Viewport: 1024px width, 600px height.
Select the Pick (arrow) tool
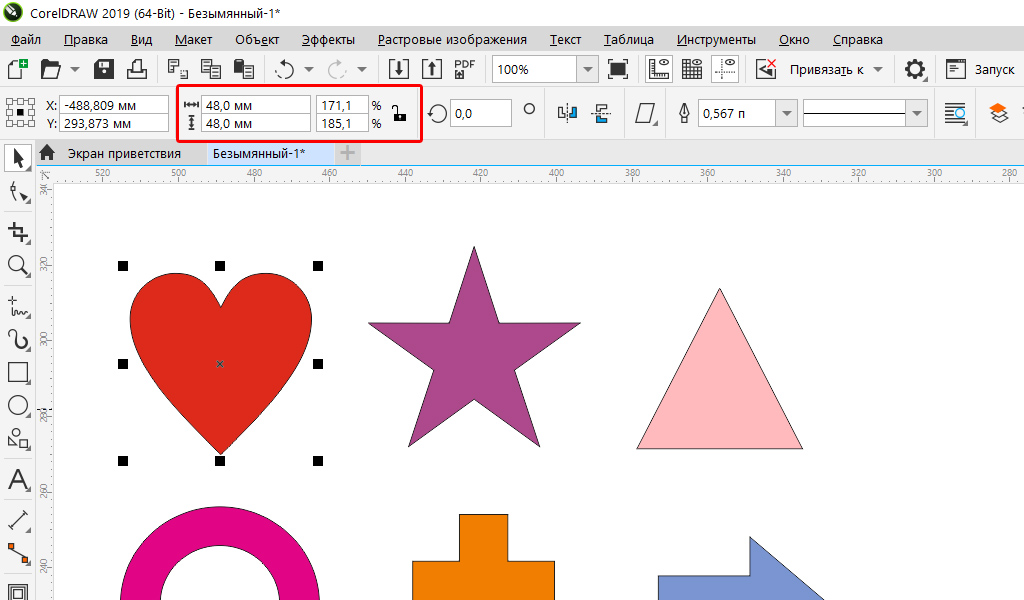click(x=18, y=157)
